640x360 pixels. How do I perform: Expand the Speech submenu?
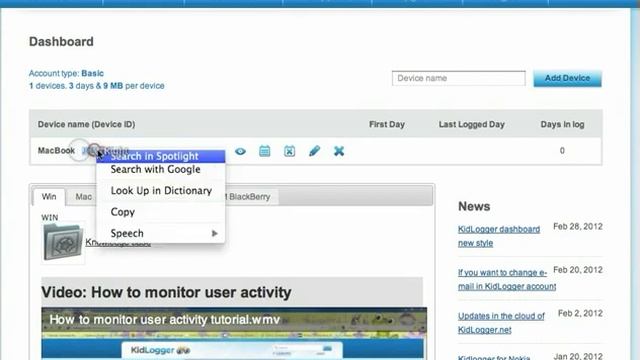[x=161, y=233]
